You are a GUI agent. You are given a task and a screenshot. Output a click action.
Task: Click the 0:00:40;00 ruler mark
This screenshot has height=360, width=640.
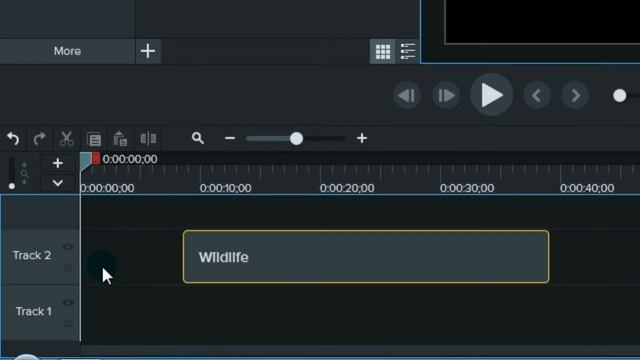point(587,188)
